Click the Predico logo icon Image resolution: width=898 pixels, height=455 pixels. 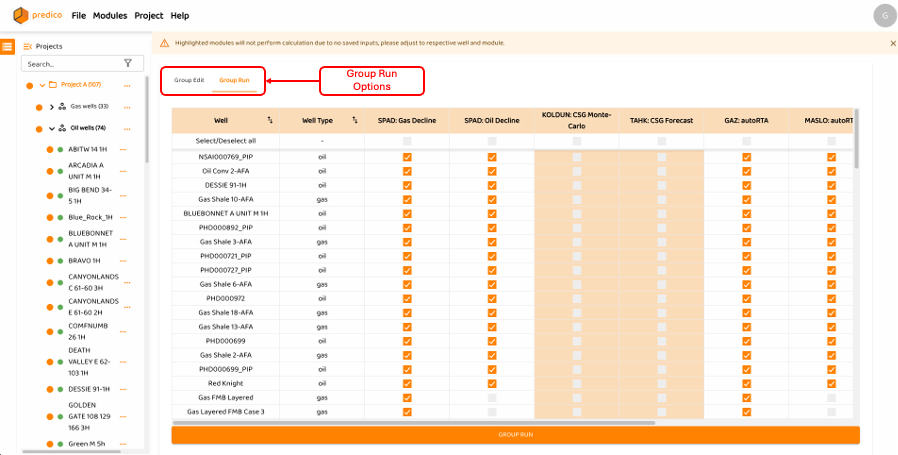[x=21, y=16]
